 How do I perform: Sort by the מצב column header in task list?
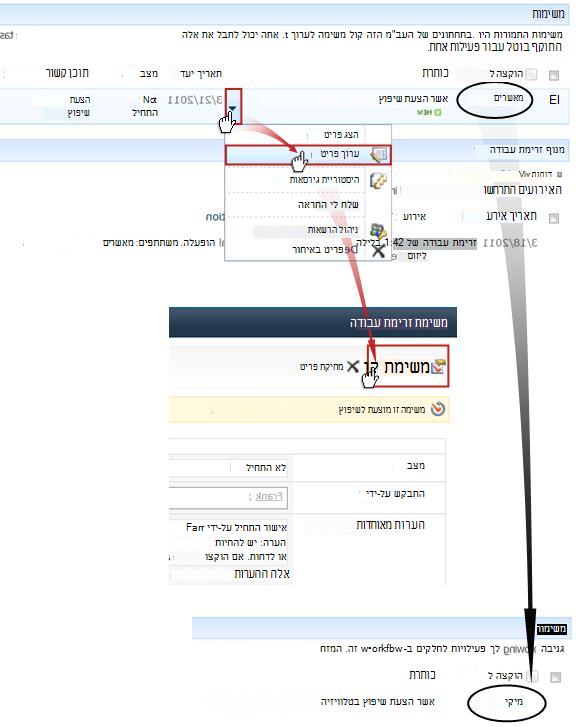tap(149, 73)
